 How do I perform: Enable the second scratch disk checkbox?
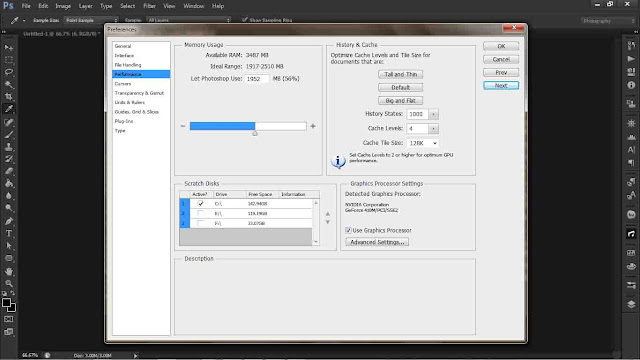pyautogui.click(x=200, y=213)
